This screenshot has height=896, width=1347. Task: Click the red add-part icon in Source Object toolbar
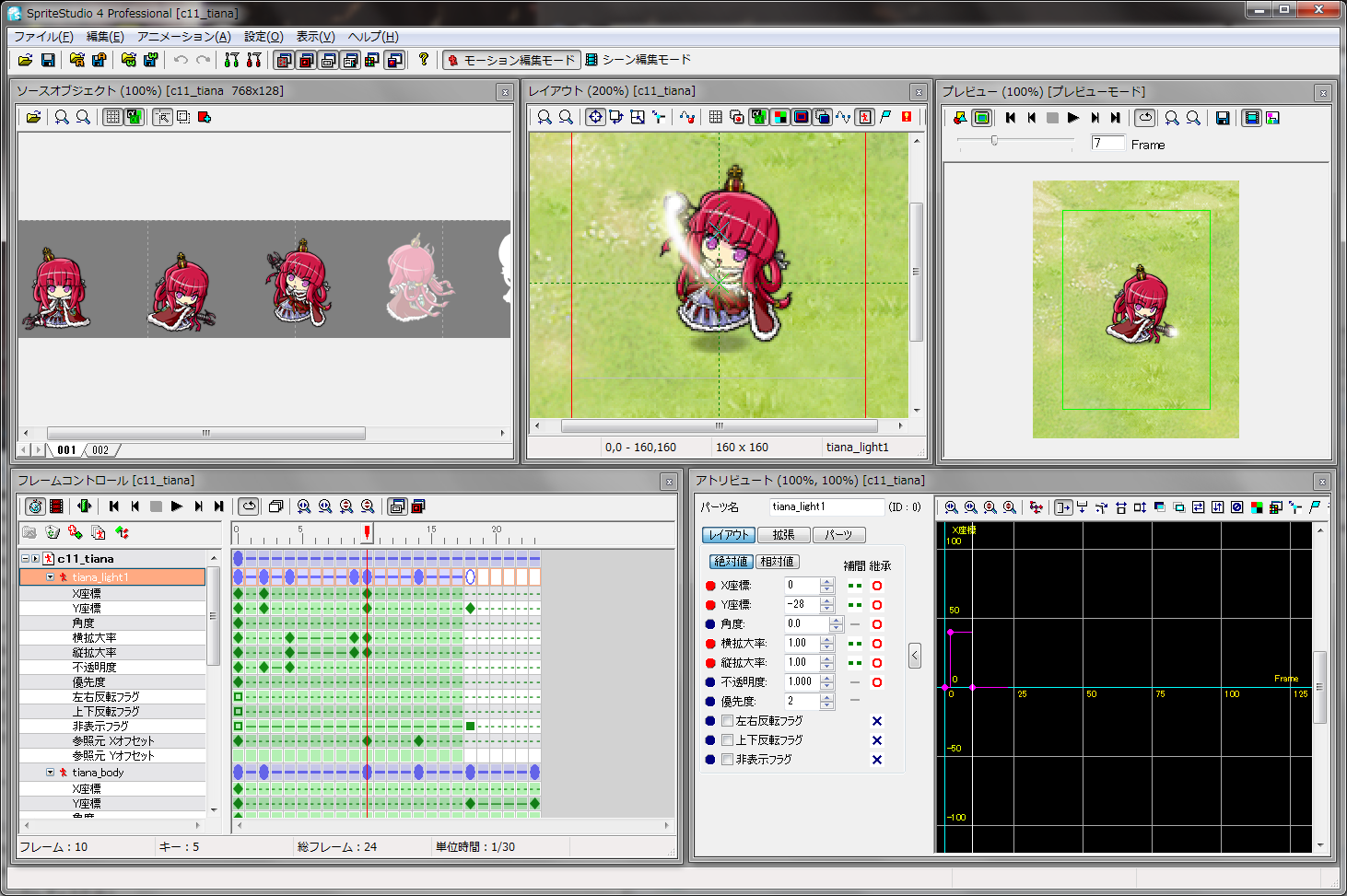(205, 117)
